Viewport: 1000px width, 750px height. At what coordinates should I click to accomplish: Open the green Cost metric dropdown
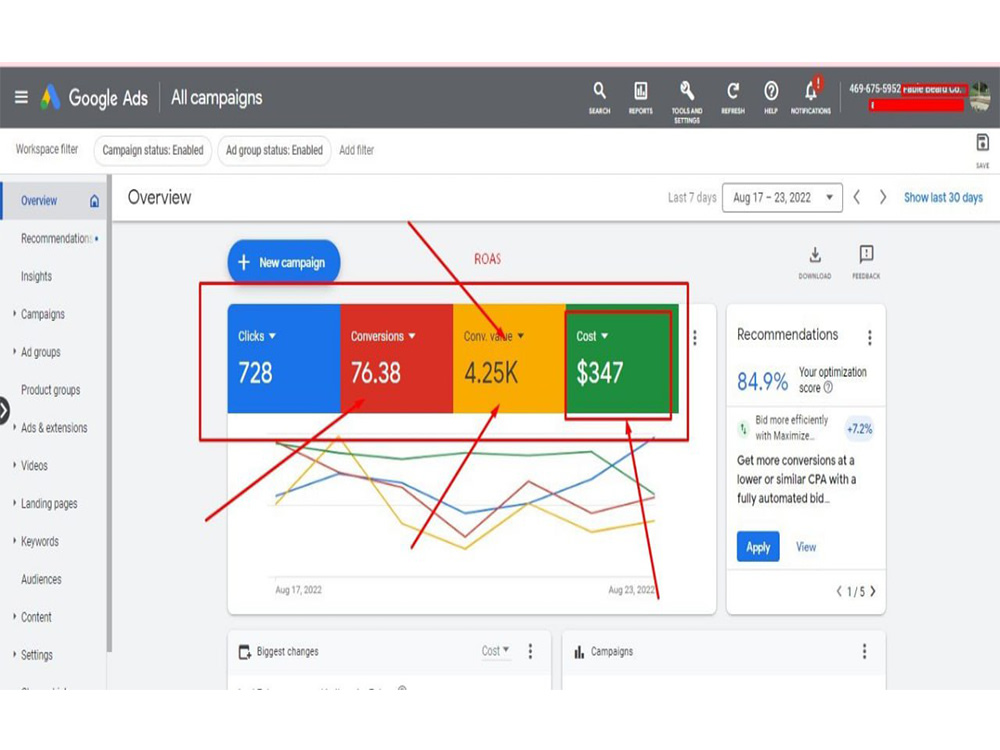592,336
